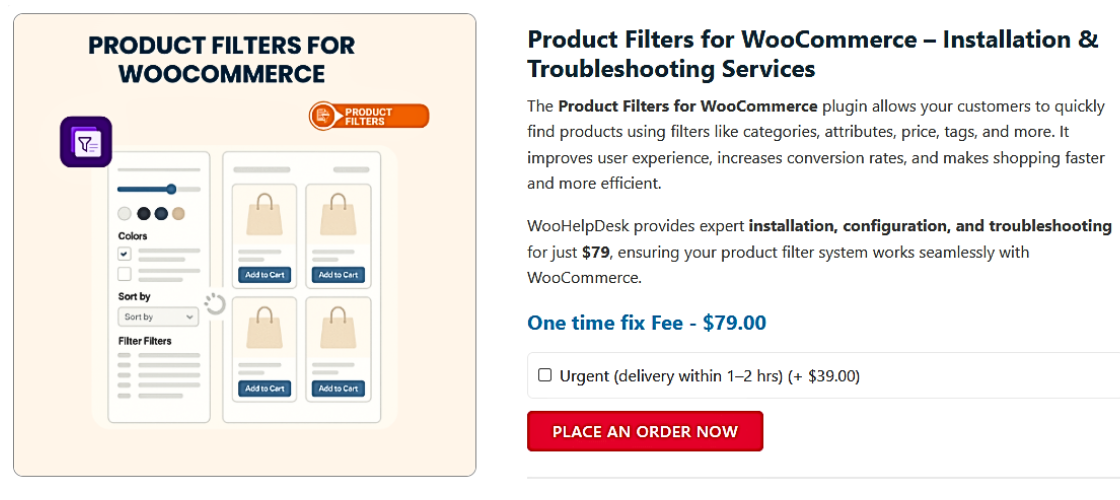The height and width of the screenshot is (500, 1120).
Task: Open the Sort by dropdown
Action: [158, 317]
